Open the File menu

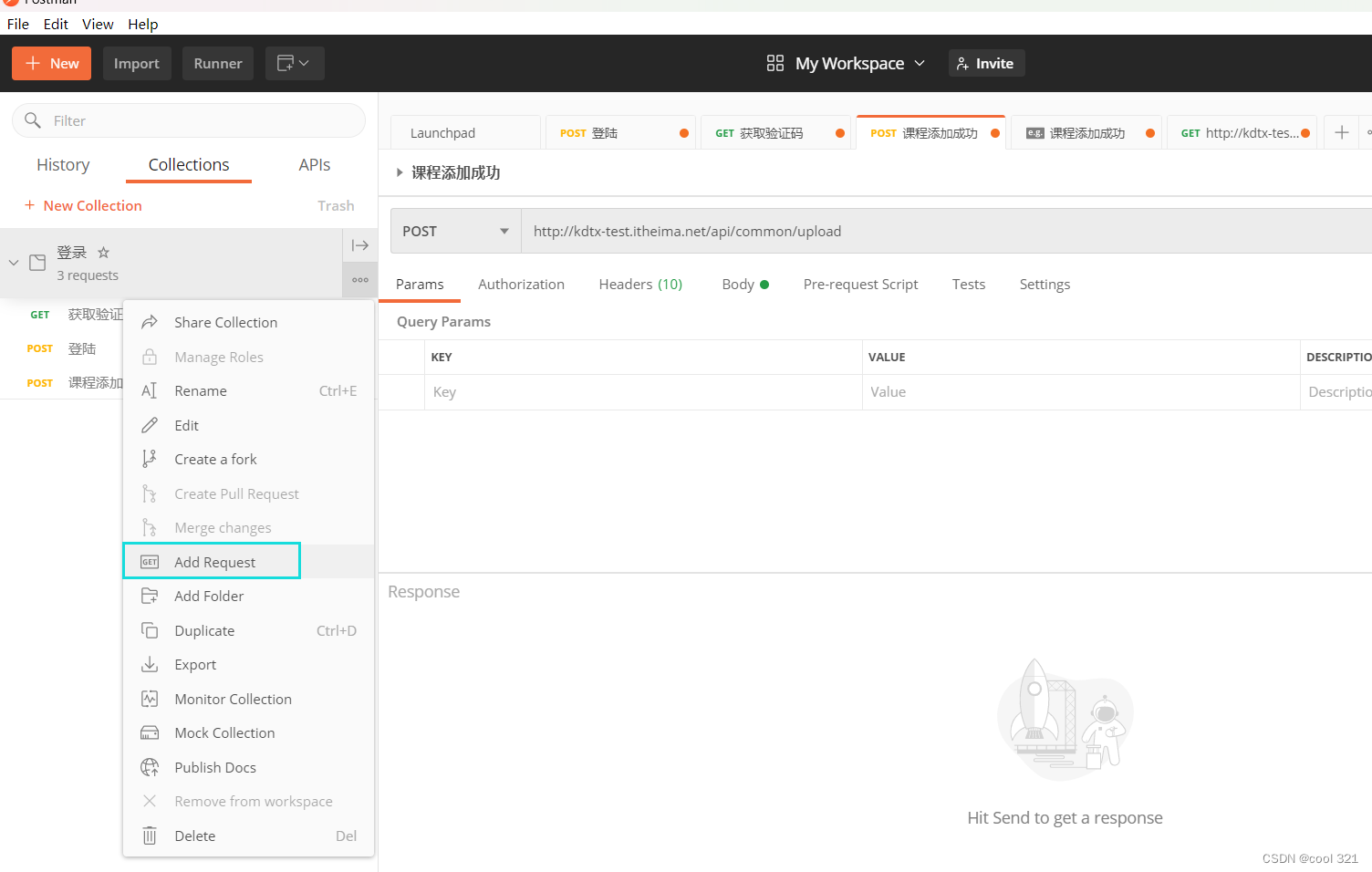pos(18,24)
